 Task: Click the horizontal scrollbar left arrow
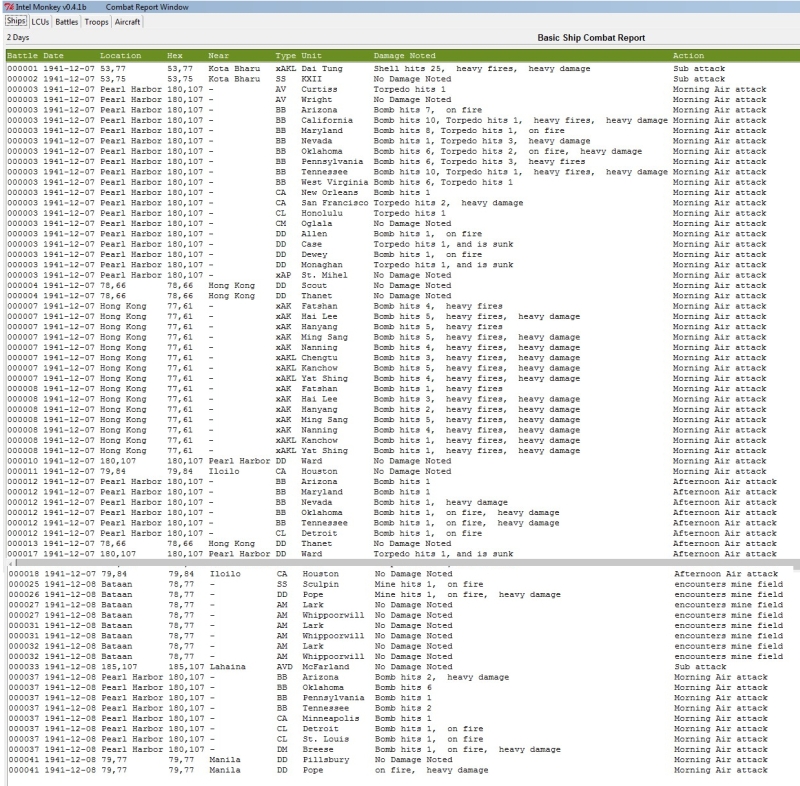point(11,564)
